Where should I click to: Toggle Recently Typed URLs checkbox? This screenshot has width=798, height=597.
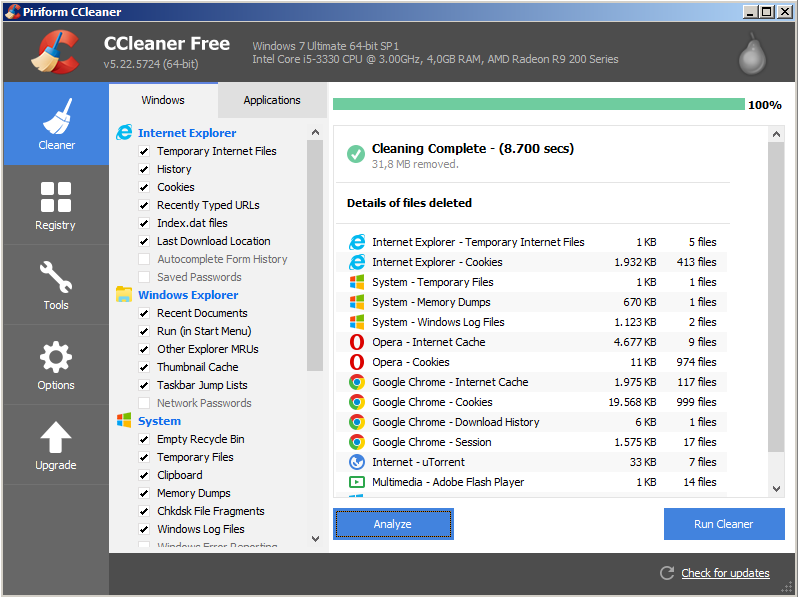click(144, 205)
